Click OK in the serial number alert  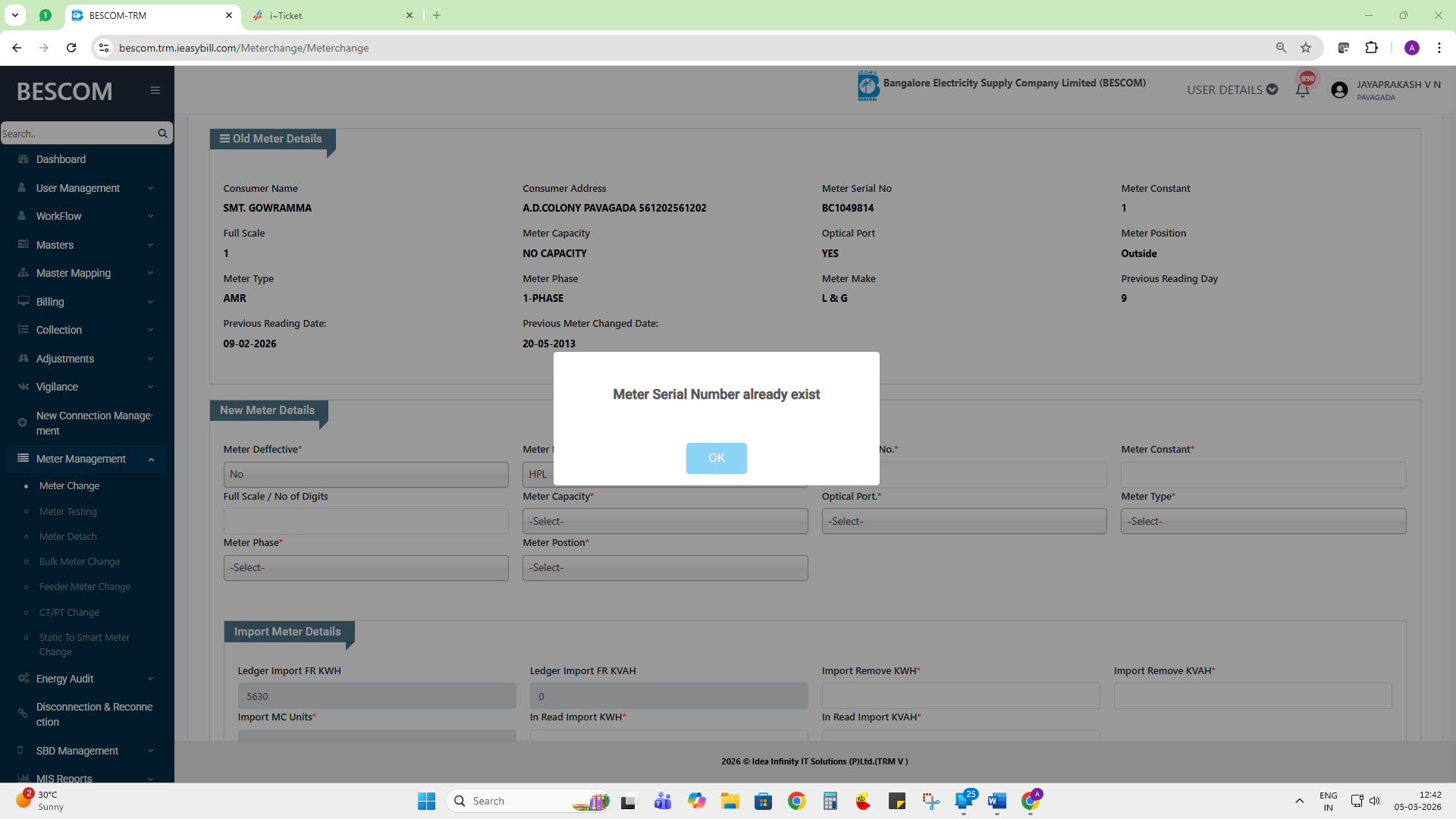(x=716, y=458)
